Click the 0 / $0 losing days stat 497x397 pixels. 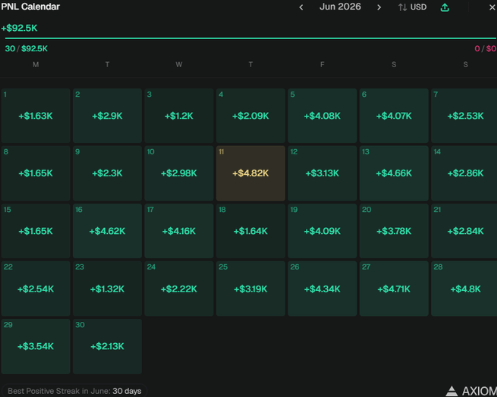(485, 49)
